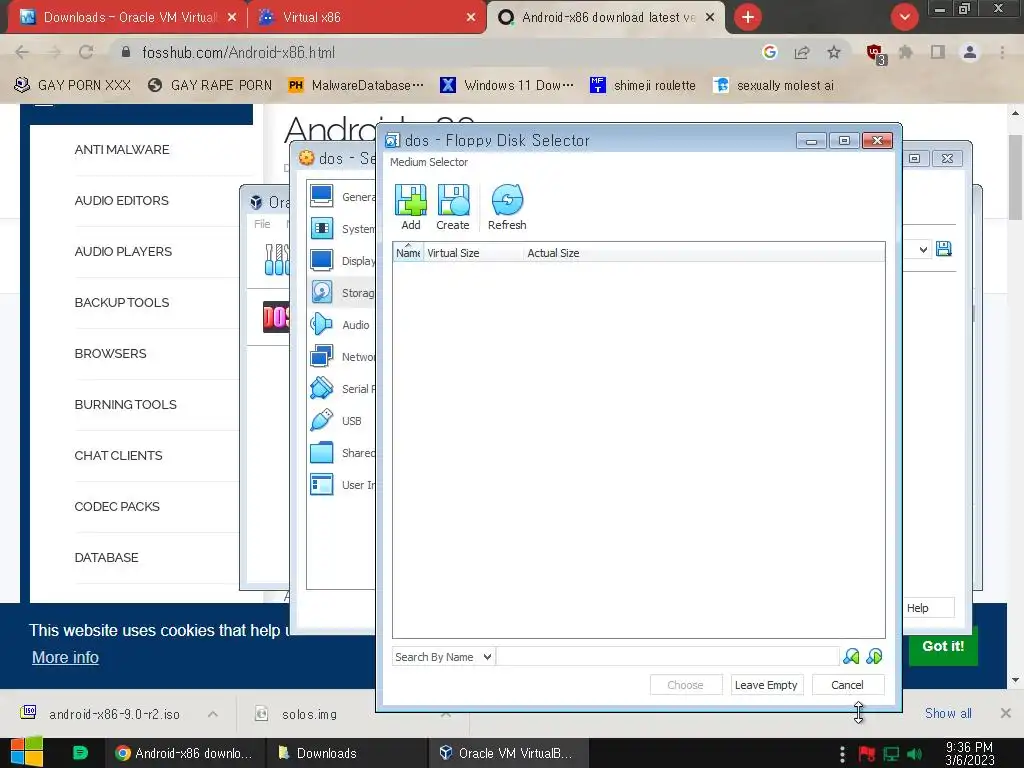1024x768 pixels.
Task: Open Network settings category icon
Action: tap(321, 356)
